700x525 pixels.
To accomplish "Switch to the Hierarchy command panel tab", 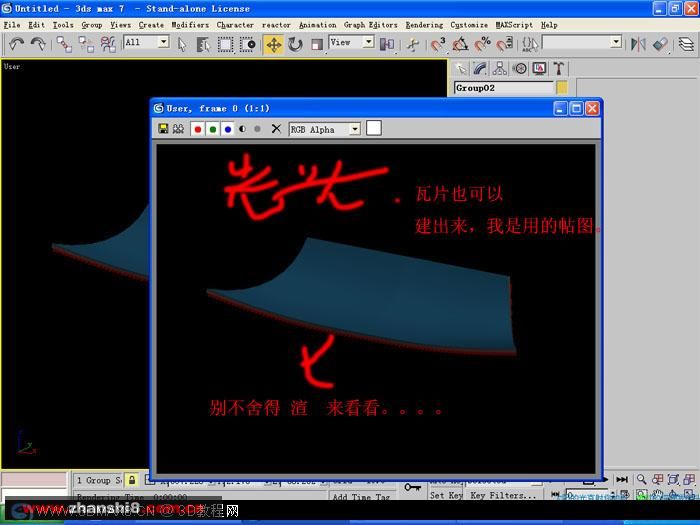I will 500,68.
